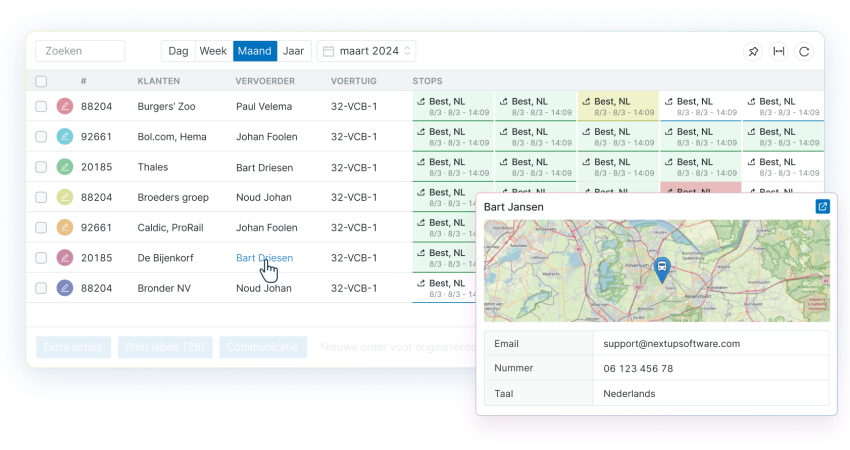
Task: Click the Best, NL stop in the Bronder NV row
Action: click(445, 288)
